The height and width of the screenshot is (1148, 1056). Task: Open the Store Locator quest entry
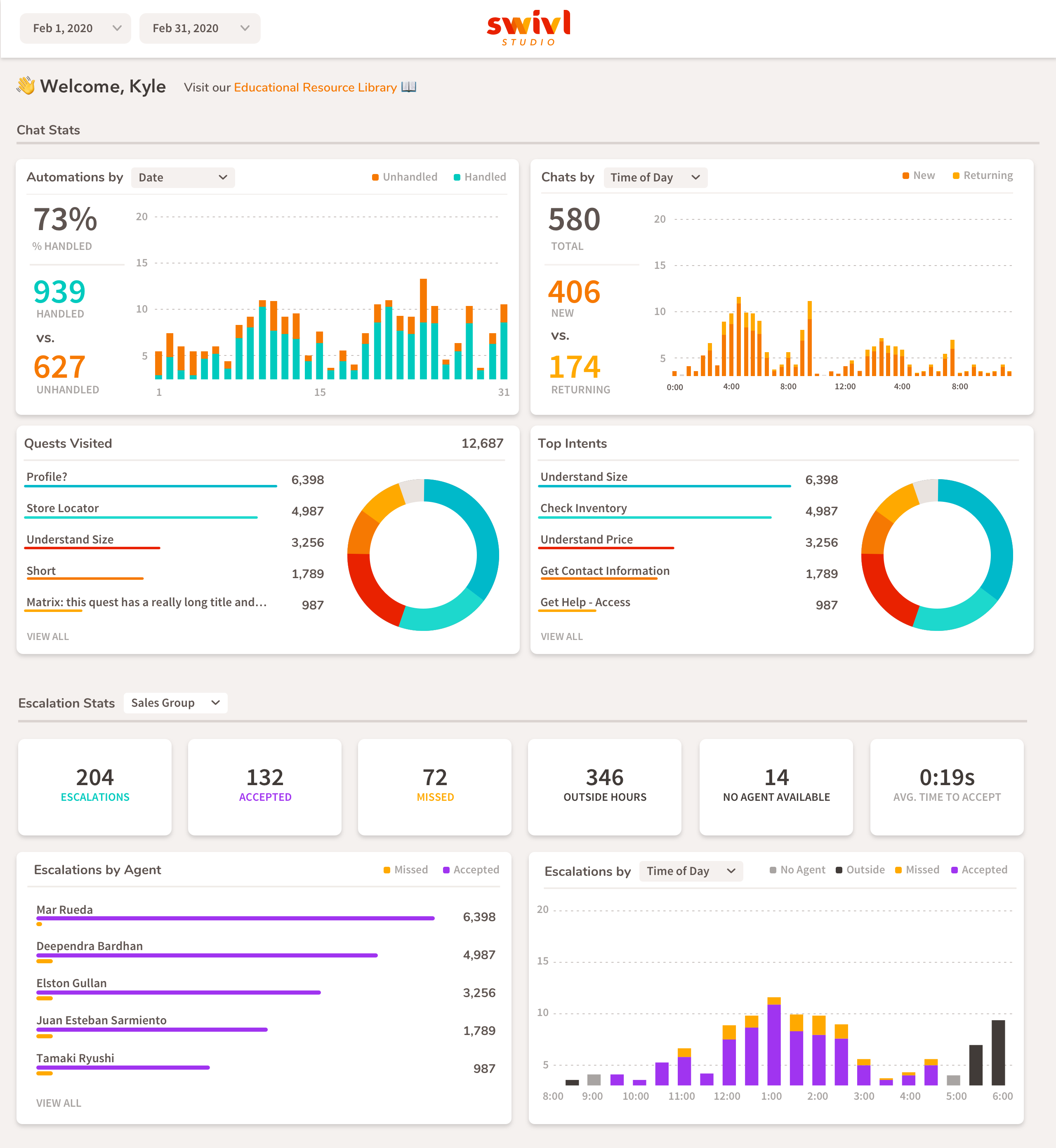[63, 508]
